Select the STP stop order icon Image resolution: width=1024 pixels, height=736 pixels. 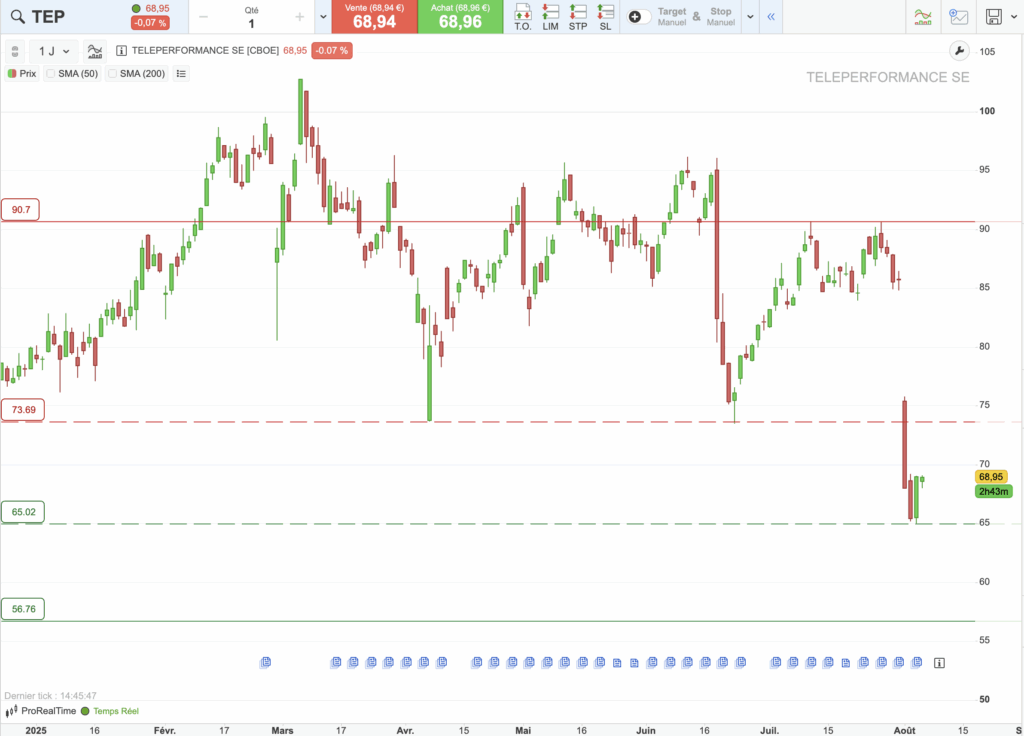(577, 17)
